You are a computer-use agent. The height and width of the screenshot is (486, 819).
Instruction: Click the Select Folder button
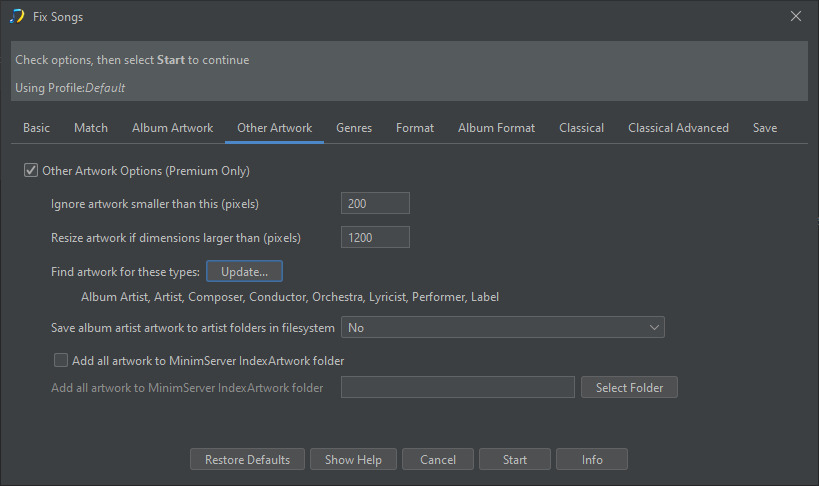click(629, 387)
